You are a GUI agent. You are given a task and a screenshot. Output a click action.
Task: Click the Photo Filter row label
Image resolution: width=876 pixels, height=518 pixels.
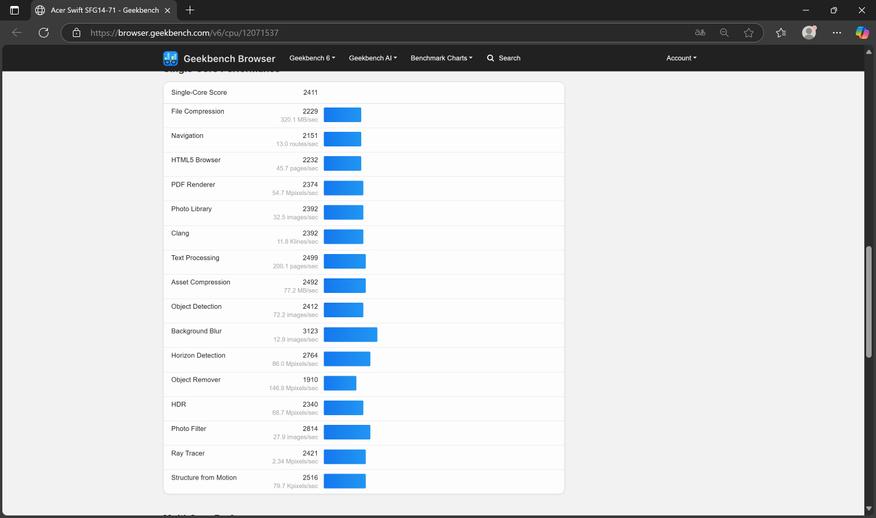[x=188, y=429]
